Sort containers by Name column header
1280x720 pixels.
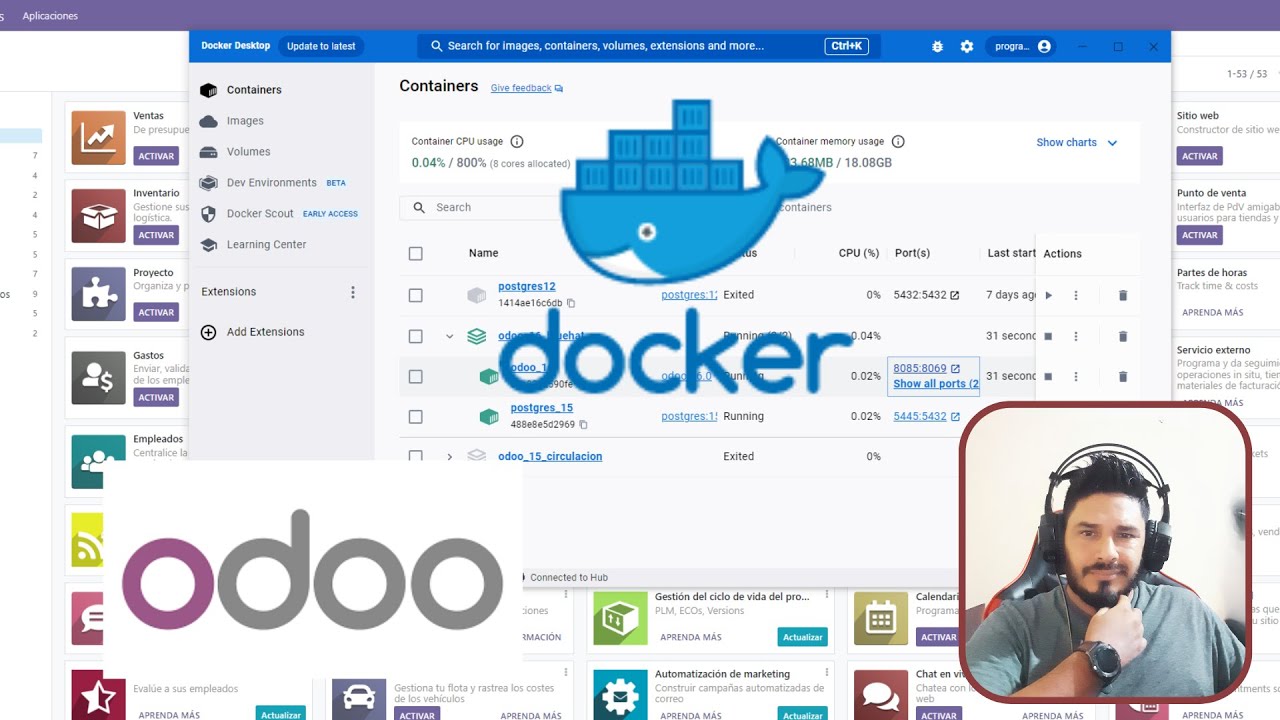click(x=483, y=254)
